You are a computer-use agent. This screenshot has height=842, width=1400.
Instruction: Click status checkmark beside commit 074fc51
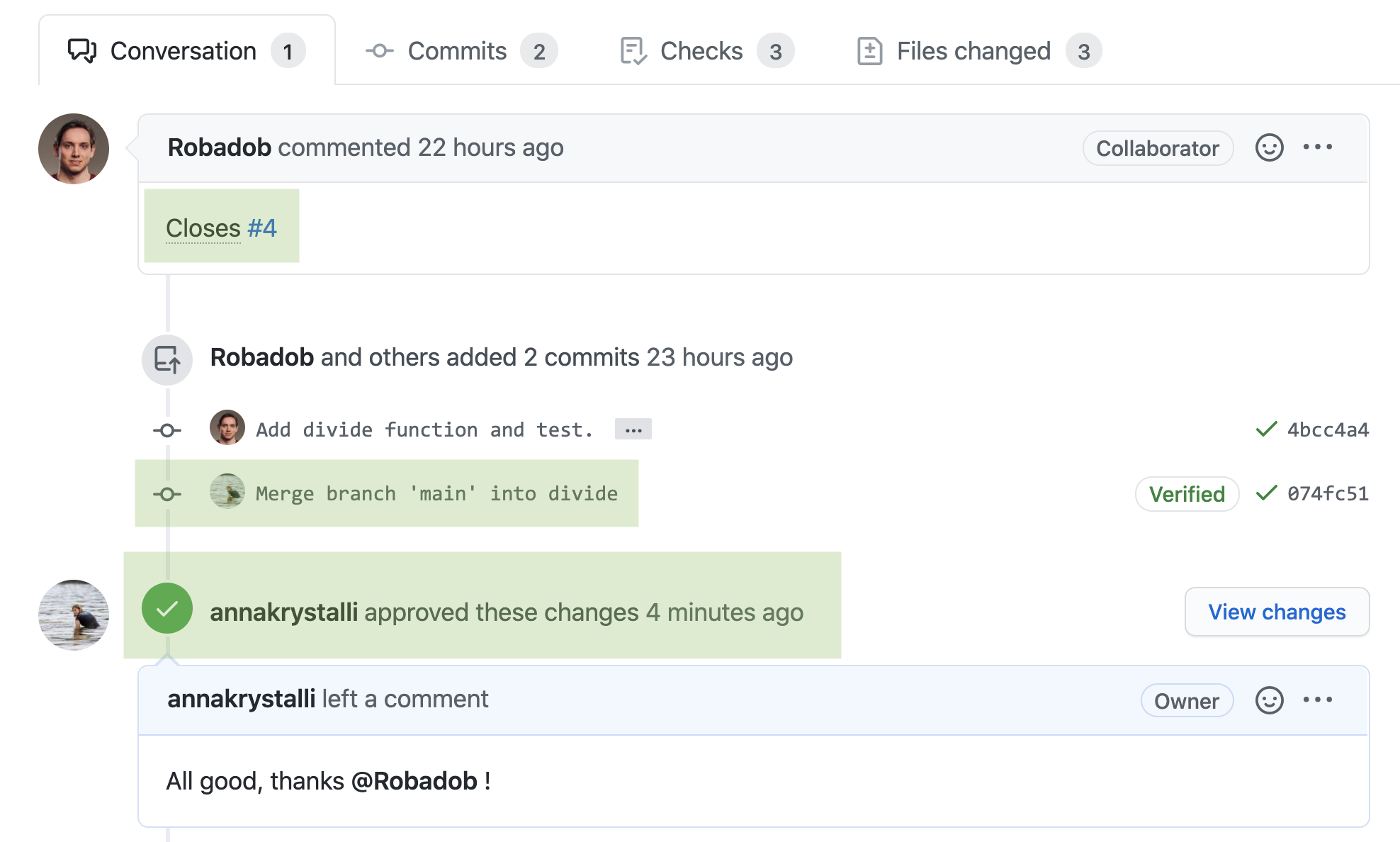pyautogui.click(x=1266, y=493)
